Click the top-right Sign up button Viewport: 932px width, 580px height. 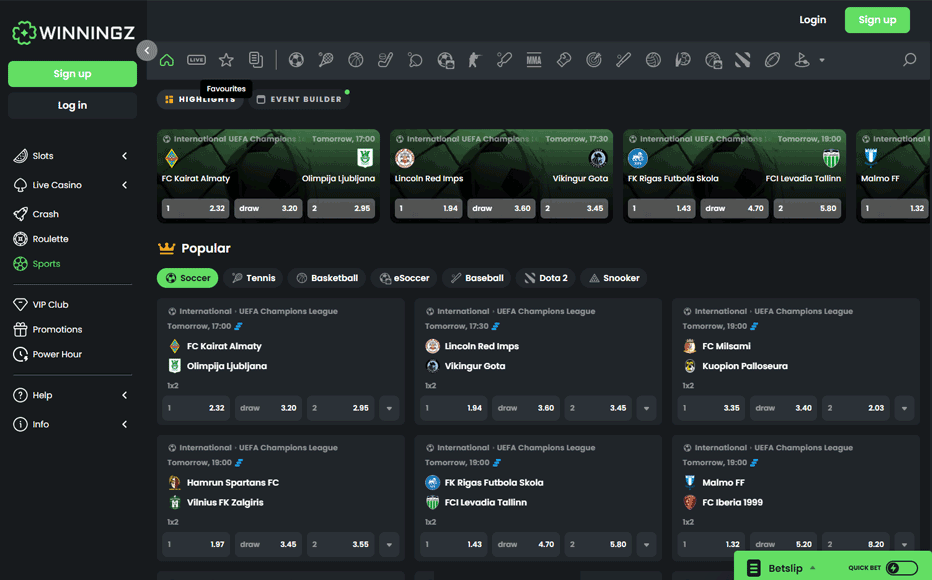pos(877,20)
